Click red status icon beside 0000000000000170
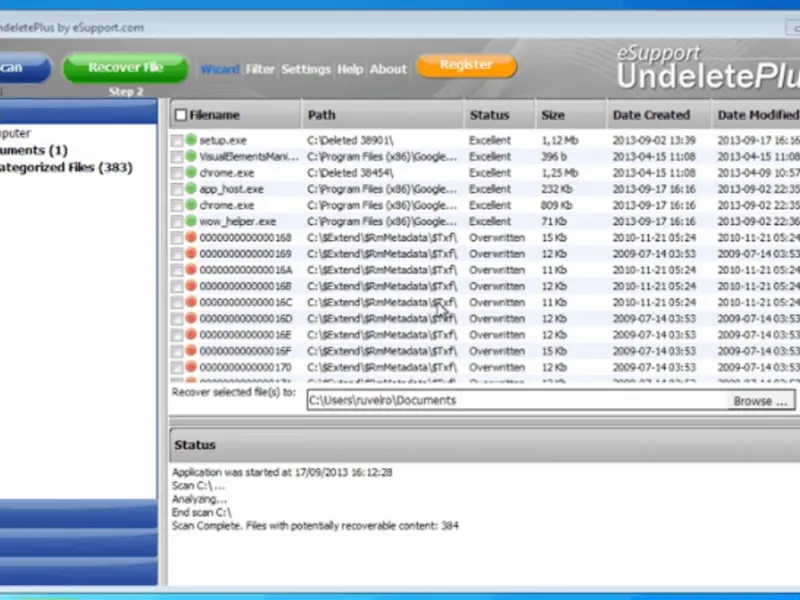 (191, 367)
